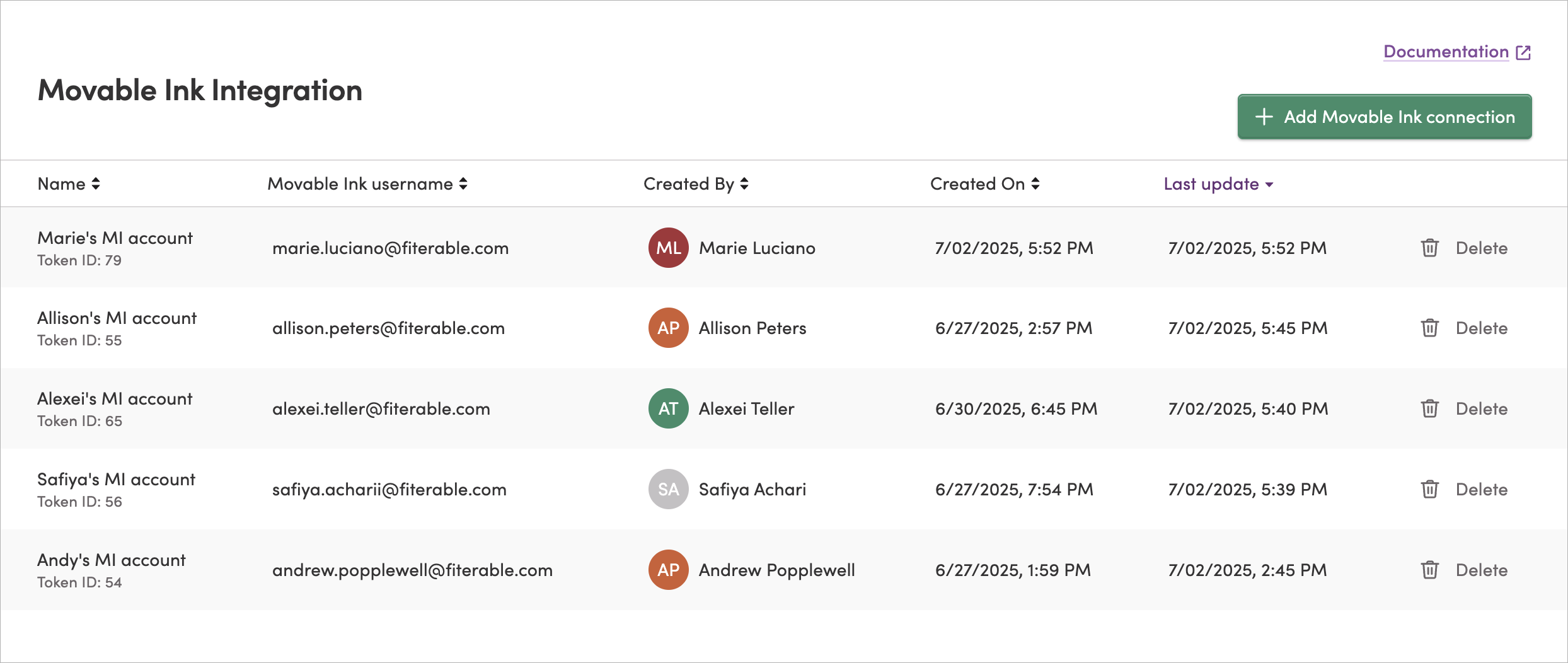Click created date 6/27/2025, 2:57 PM
The image size is (1568, 663).
click(1013, 328)
